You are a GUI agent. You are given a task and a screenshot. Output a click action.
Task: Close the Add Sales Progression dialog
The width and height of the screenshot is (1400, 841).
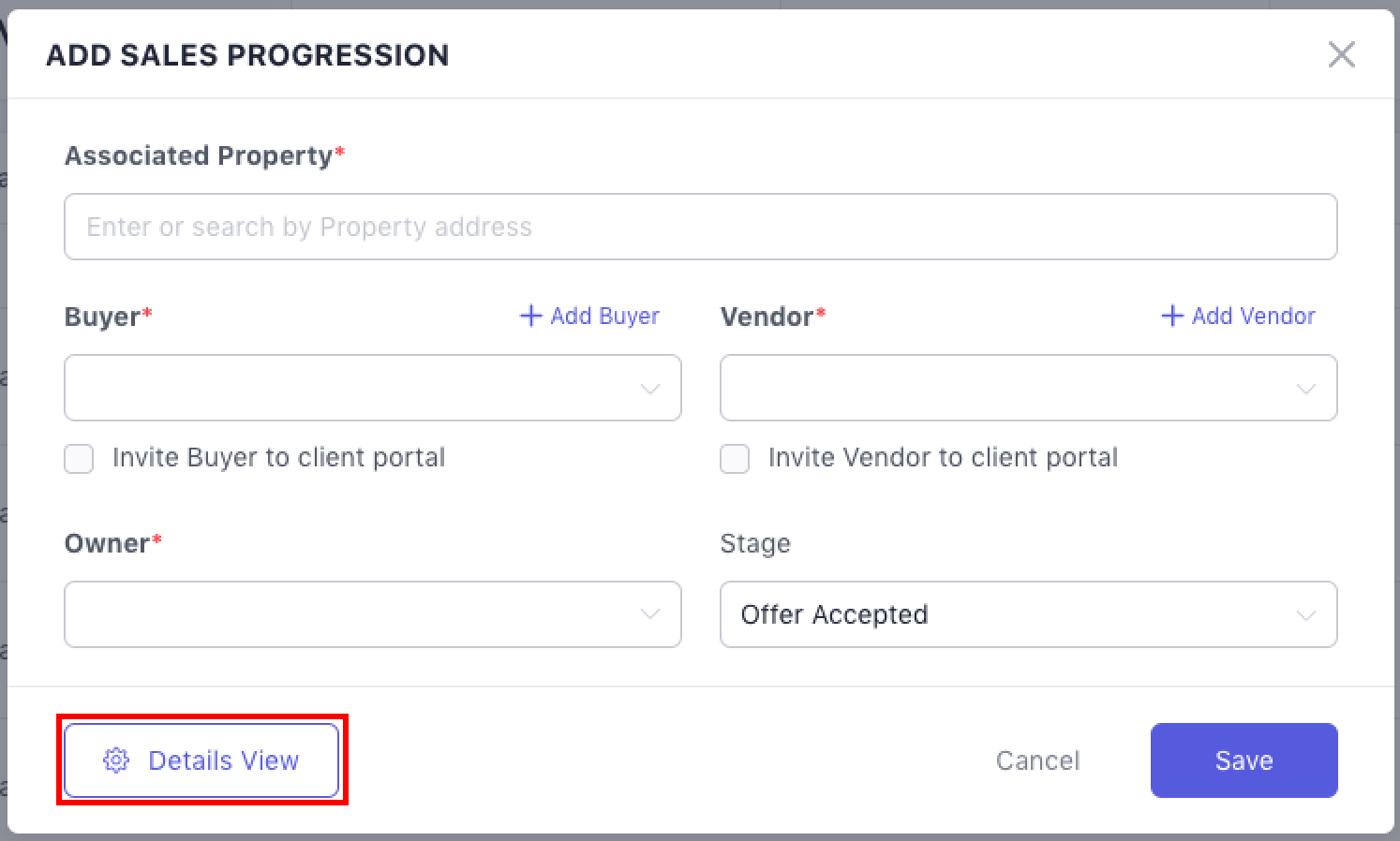pyautogui.click(x=1341, y=54)
